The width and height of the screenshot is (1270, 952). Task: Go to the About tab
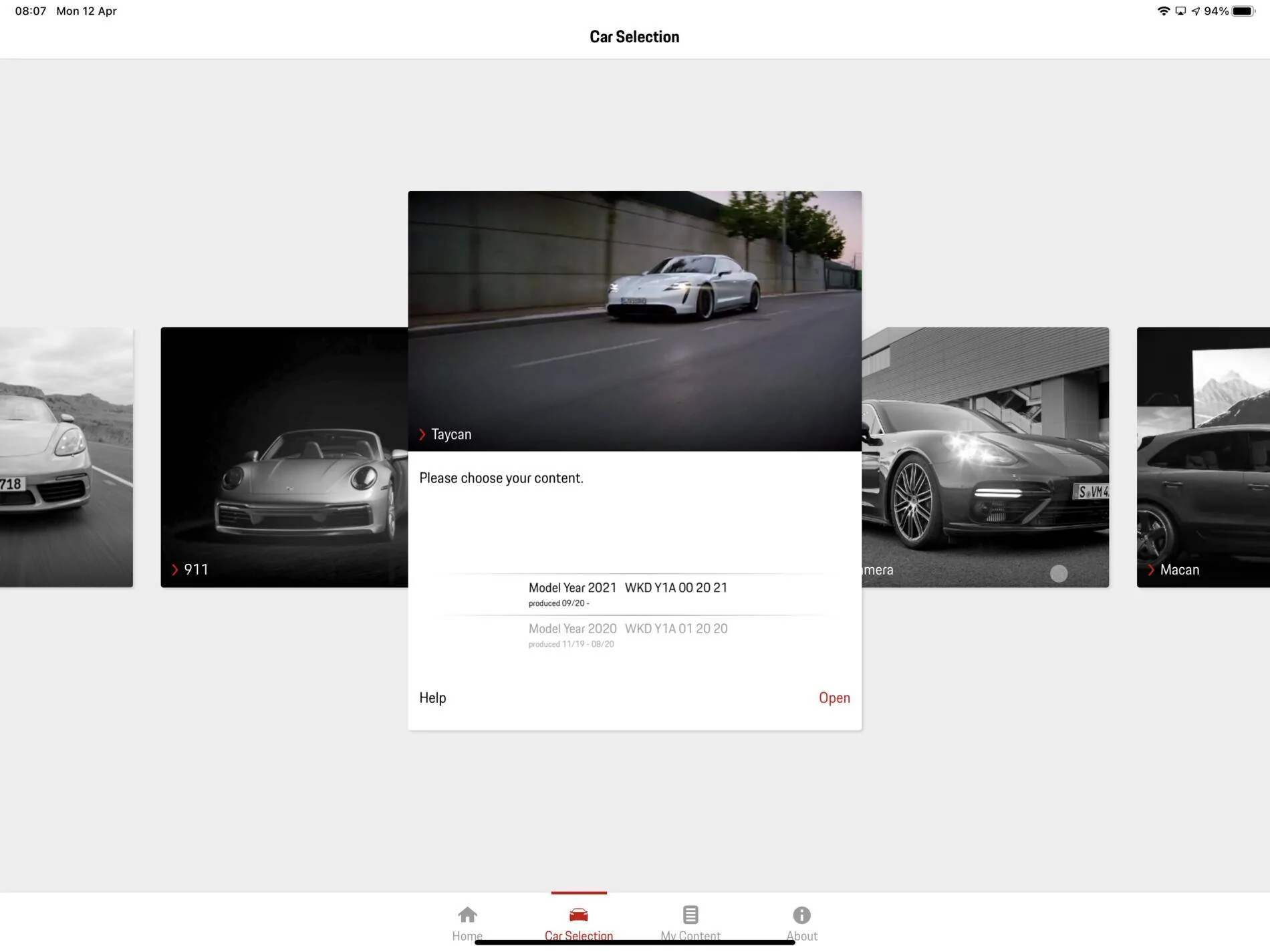(x=801, y=923)
